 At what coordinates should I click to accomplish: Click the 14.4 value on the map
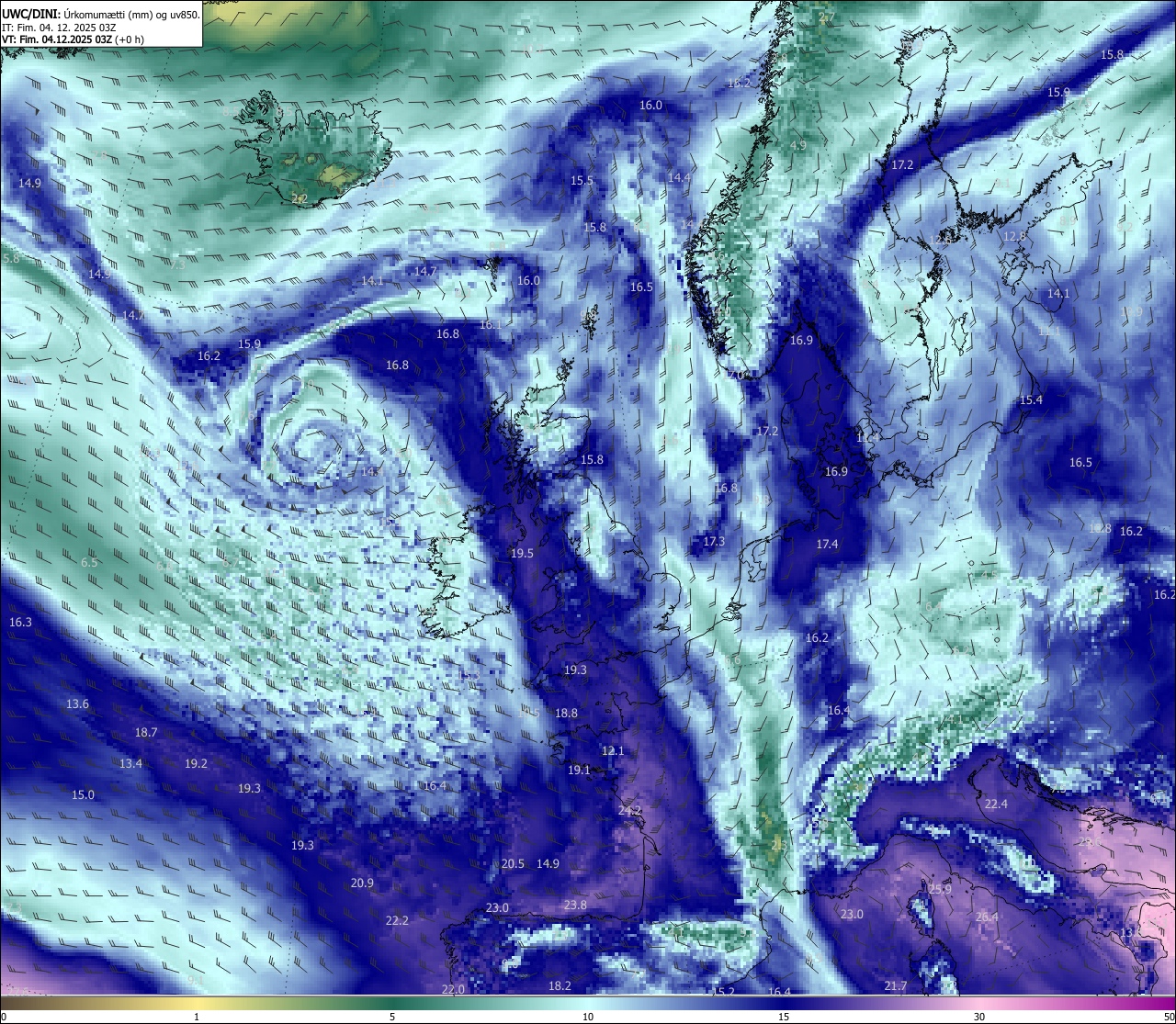679,178
